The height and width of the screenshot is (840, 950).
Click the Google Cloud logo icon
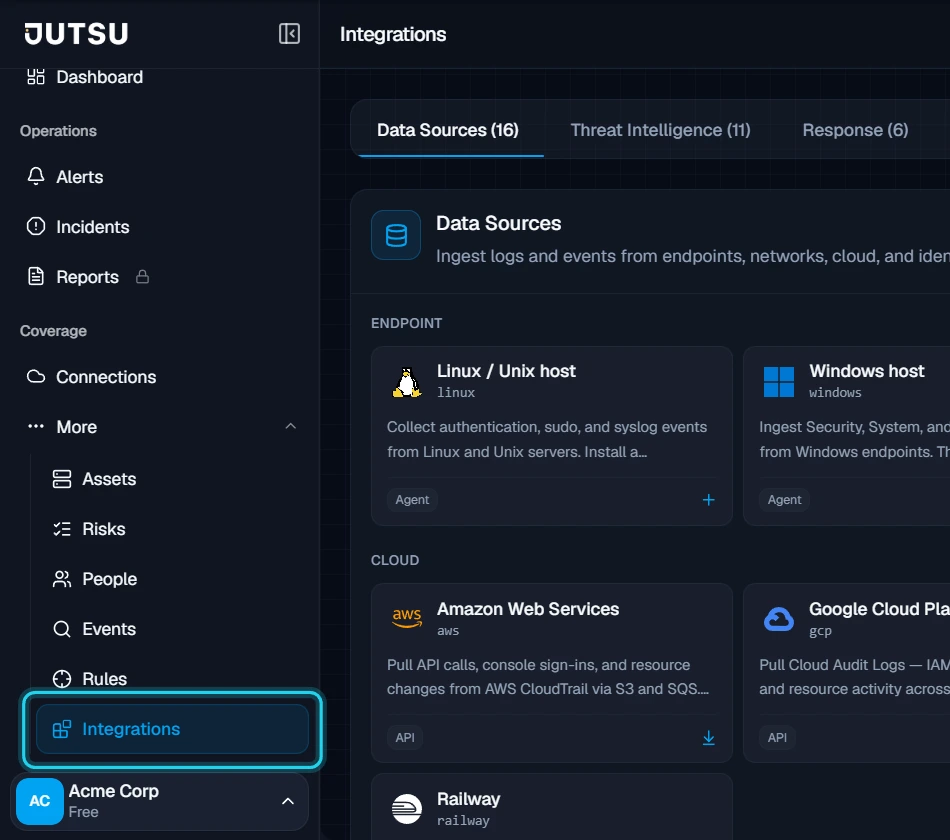(x=779, y=619)
